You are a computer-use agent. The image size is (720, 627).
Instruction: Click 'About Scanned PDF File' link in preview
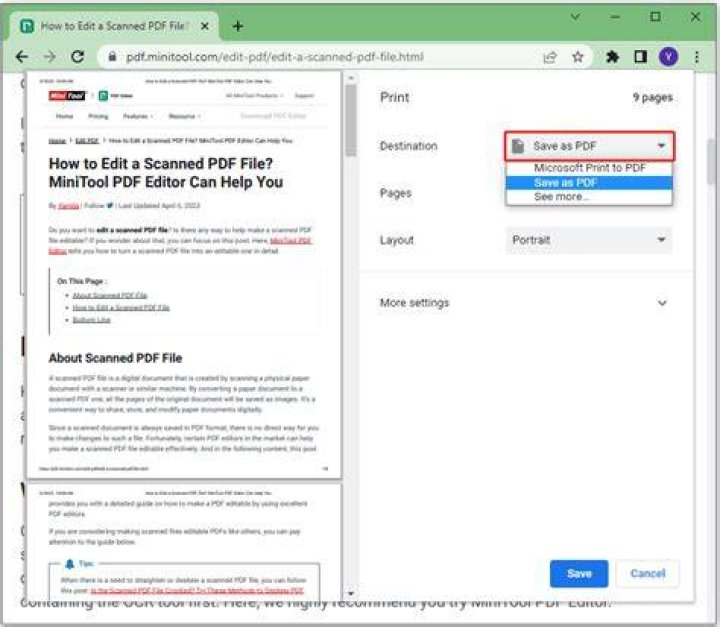110,295
